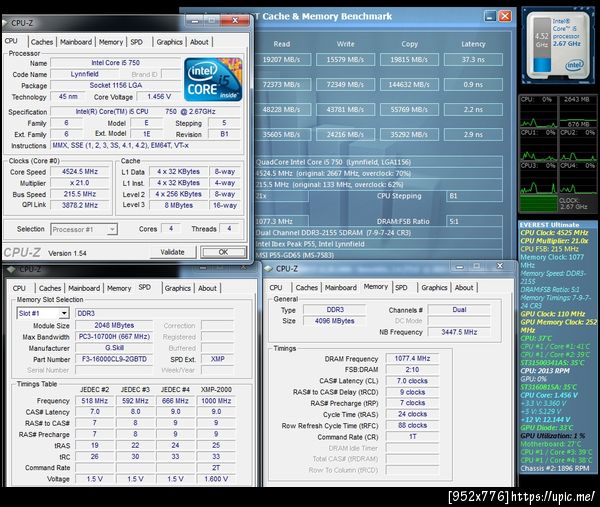Click the benchmark Copy value 19815 MB/s
Screen dimensions: 600x507
point(409,60)
